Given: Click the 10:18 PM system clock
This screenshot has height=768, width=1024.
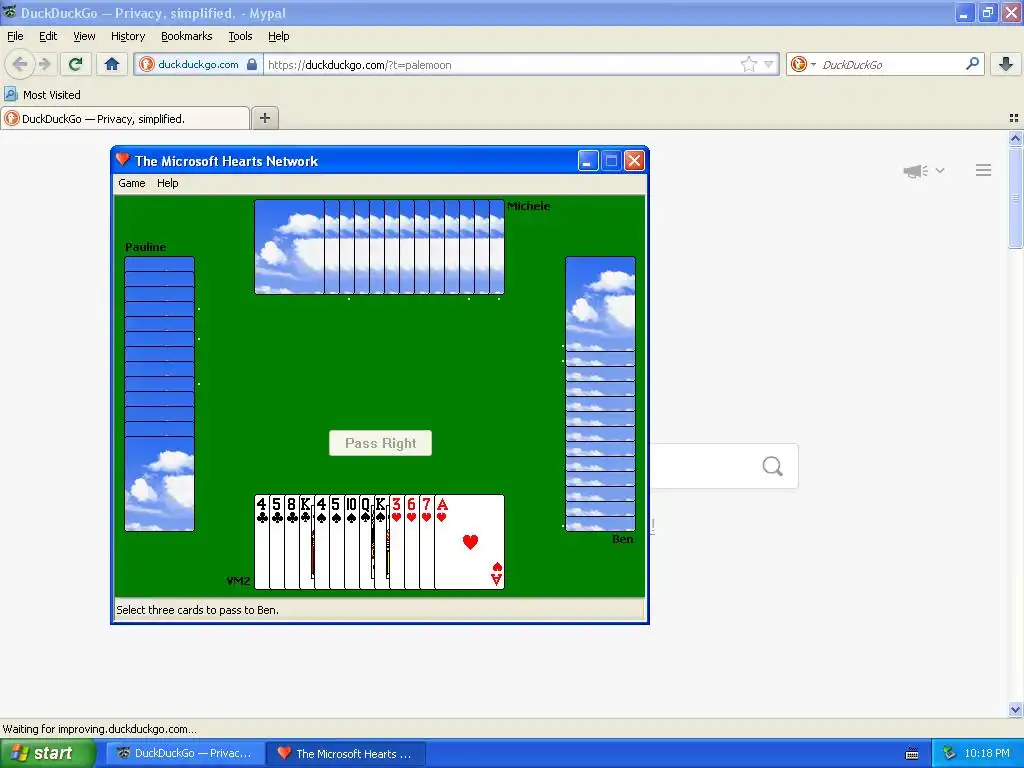Looking at the screenshot, I should 987,754.
